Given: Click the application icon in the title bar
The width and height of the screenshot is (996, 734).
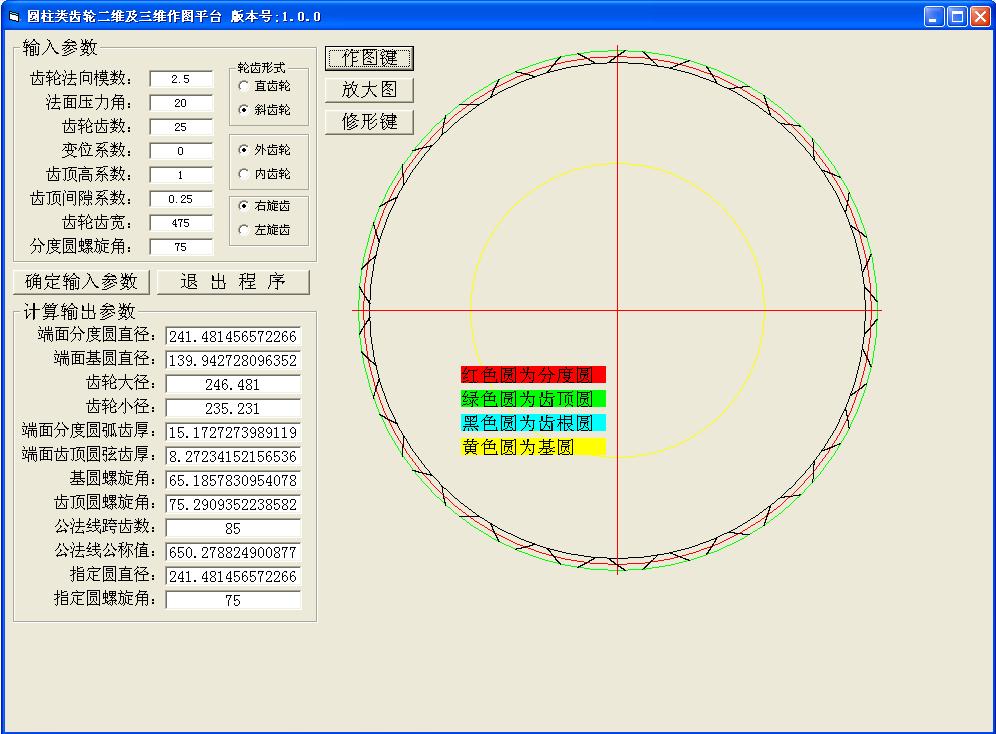Looking at the screenshot, I should (x=14, y=17).
